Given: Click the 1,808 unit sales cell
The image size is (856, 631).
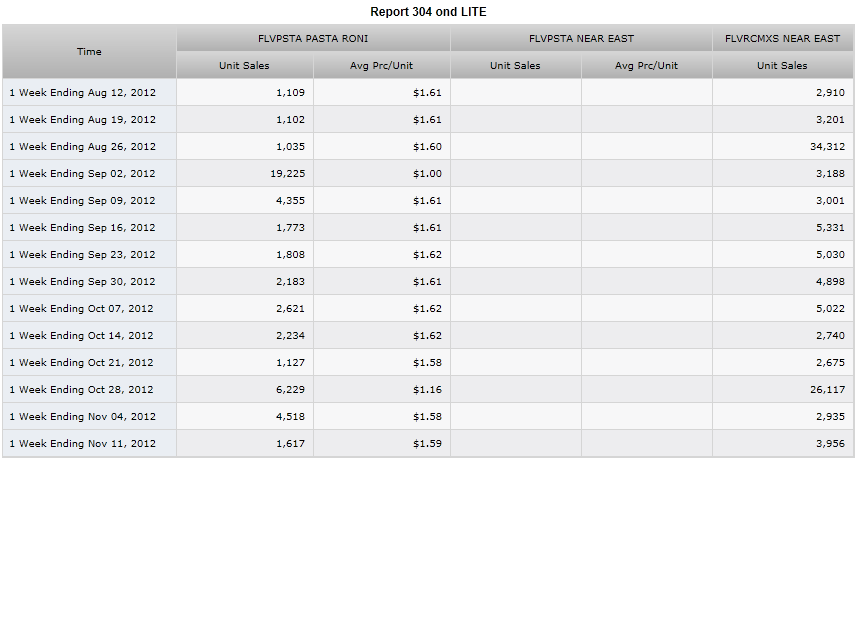Looking at the screenshot, I should (245, 254).
